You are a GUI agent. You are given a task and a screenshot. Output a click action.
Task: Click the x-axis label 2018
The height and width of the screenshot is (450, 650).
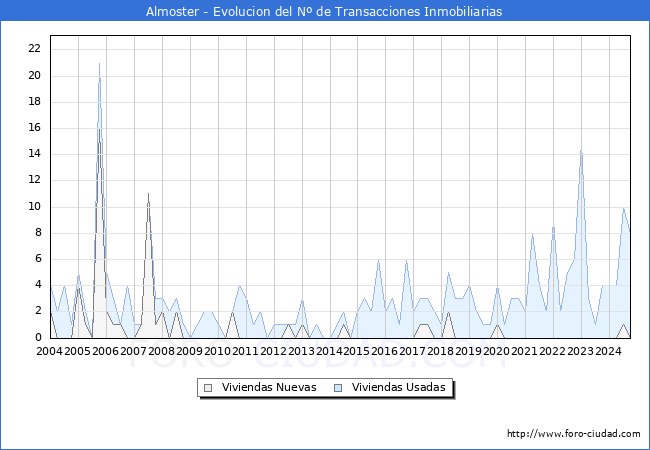[441, 351]
